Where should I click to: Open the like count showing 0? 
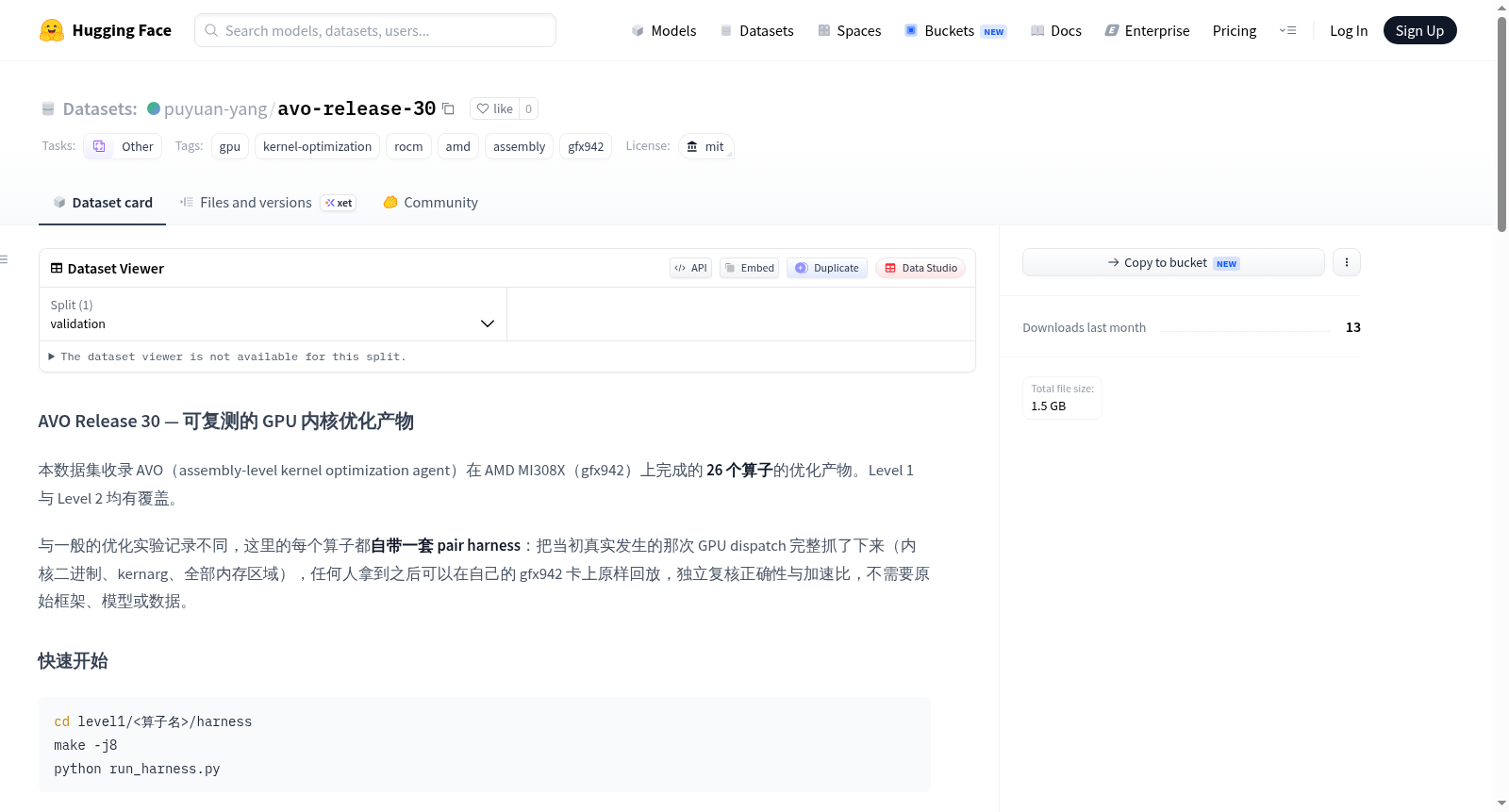[x=528, y=108]
